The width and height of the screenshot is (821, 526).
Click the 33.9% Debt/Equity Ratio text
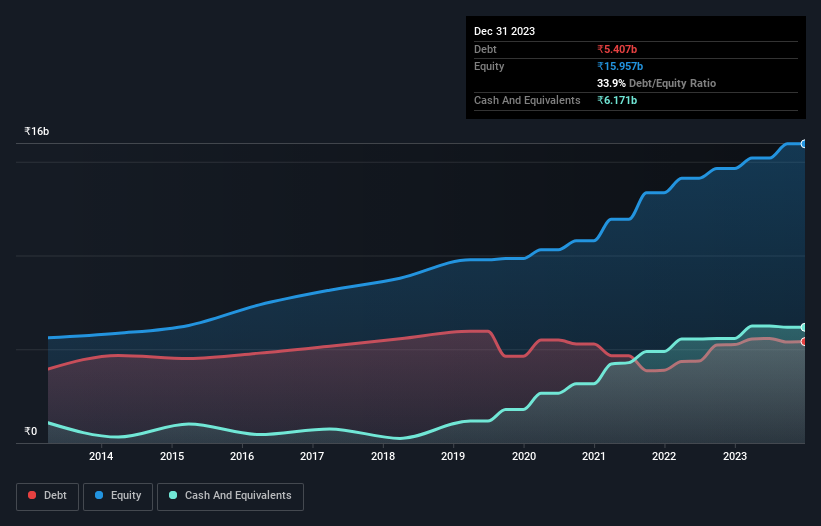pyautogui.click(x=657, y=83)
